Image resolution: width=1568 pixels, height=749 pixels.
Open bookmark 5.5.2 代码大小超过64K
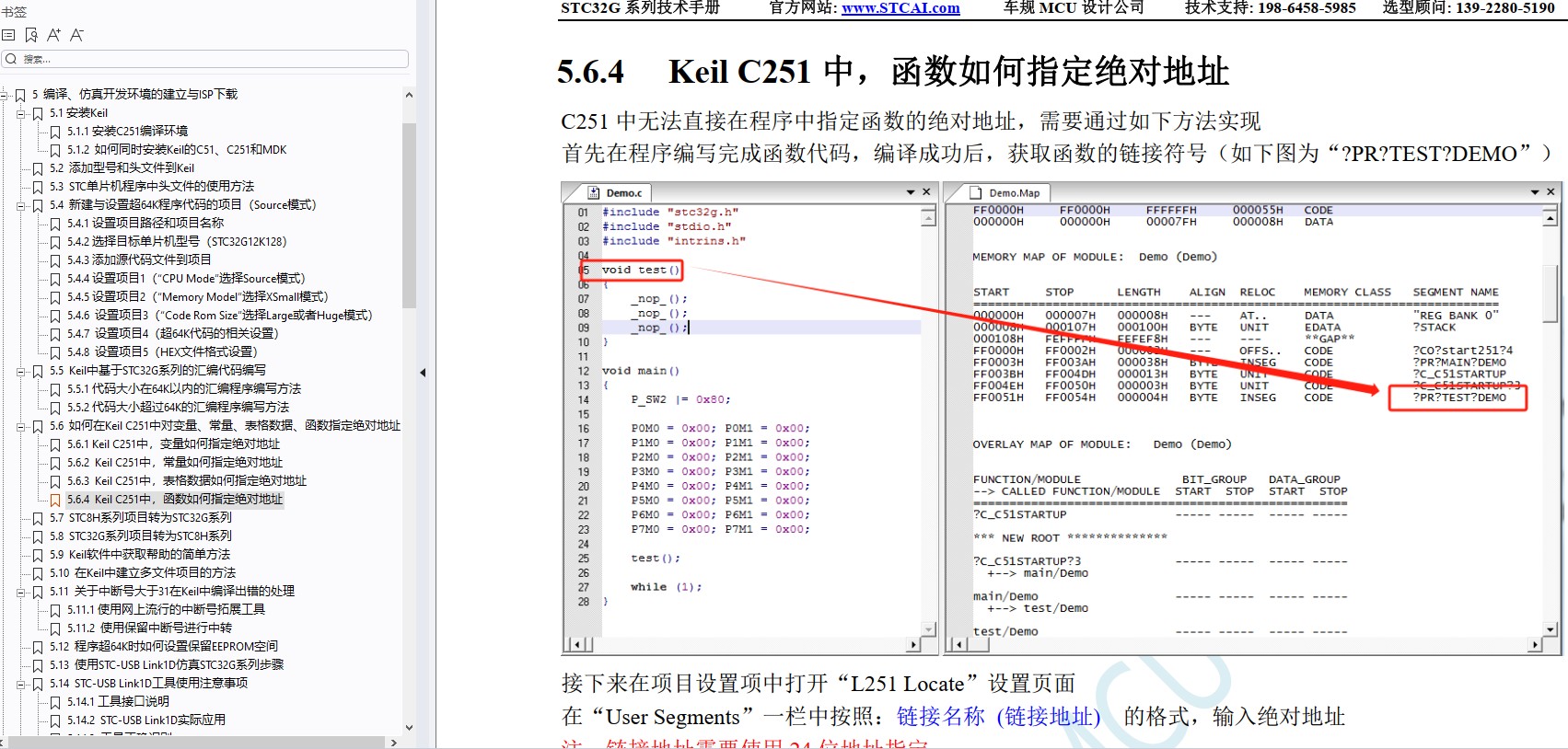(x=178, y=408)
